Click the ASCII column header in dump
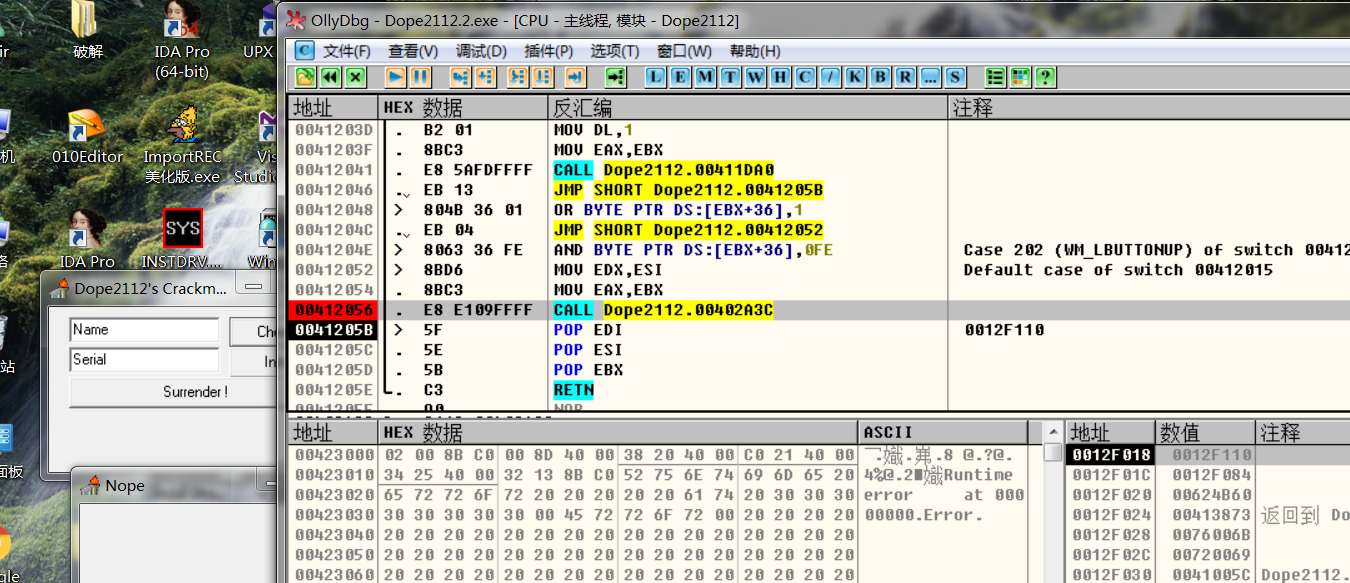The height and width of the screenshot is (583, 1350). pyautogui.click(x=943, y=432)
